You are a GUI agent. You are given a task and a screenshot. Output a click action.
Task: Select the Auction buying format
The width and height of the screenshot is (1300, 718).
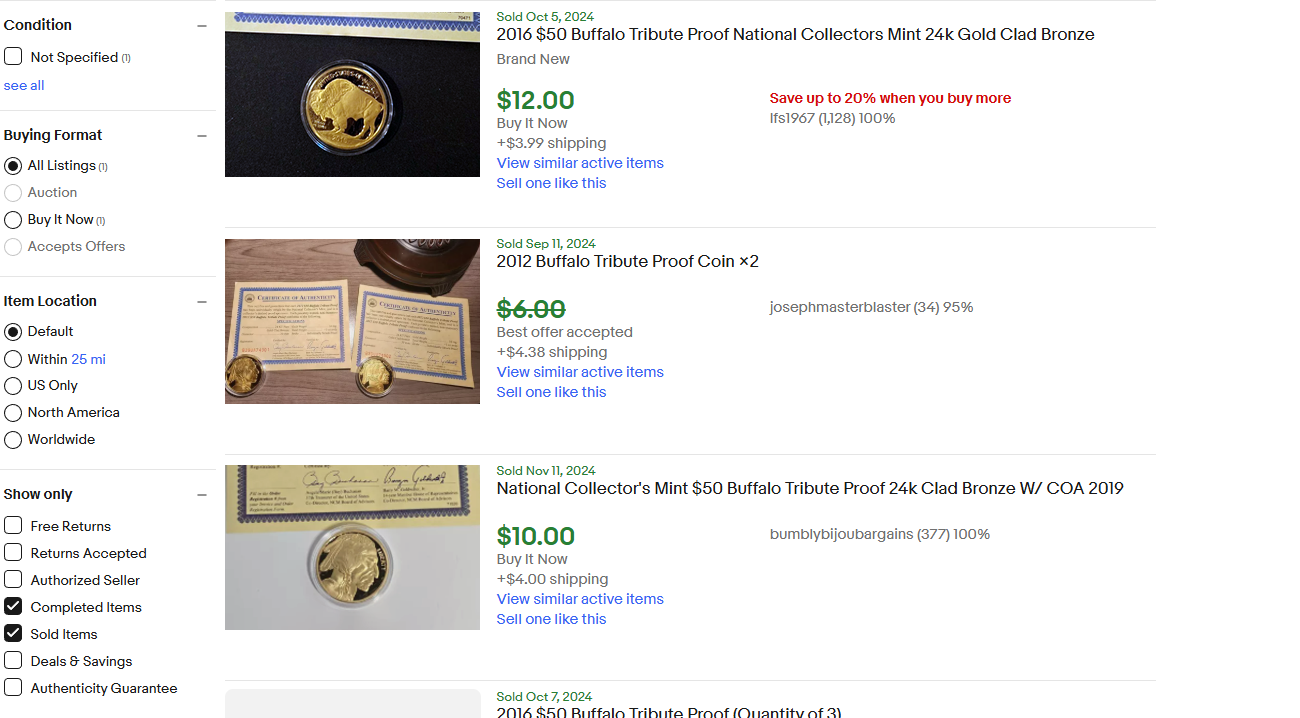point(12,192)
